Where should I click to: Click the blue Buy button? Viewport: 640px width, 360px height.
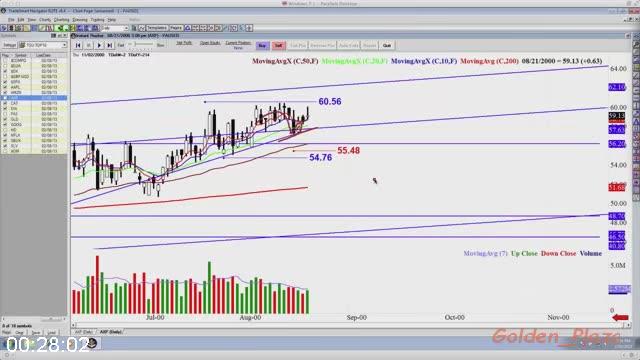tap(262, 45)
